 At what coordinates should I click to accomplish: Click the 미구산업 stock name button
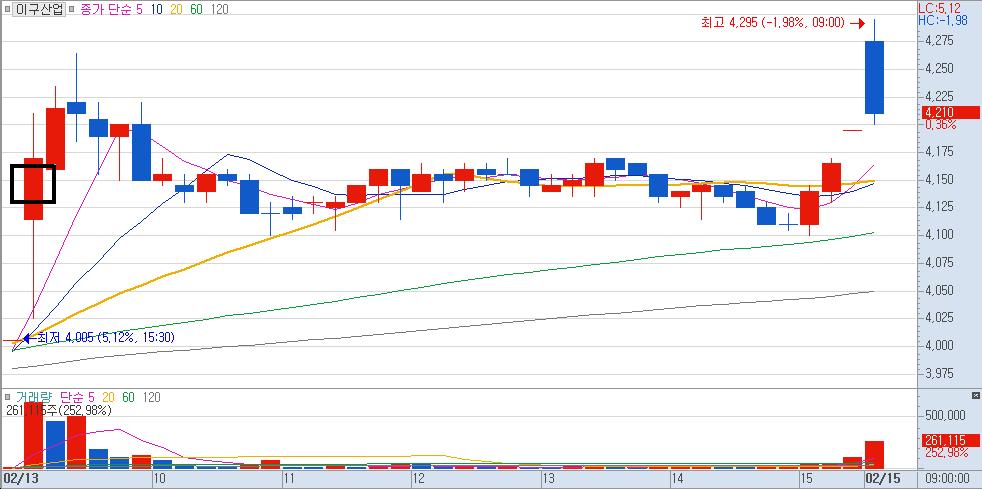pyautogui.click(x=39, y=9)
